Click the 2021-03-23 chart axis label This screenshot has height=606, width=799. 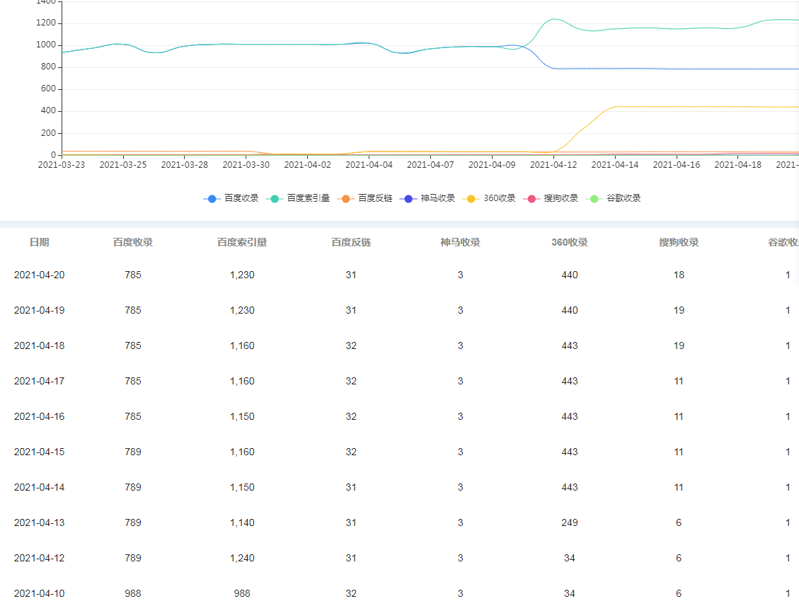click(x=62, y=164)
